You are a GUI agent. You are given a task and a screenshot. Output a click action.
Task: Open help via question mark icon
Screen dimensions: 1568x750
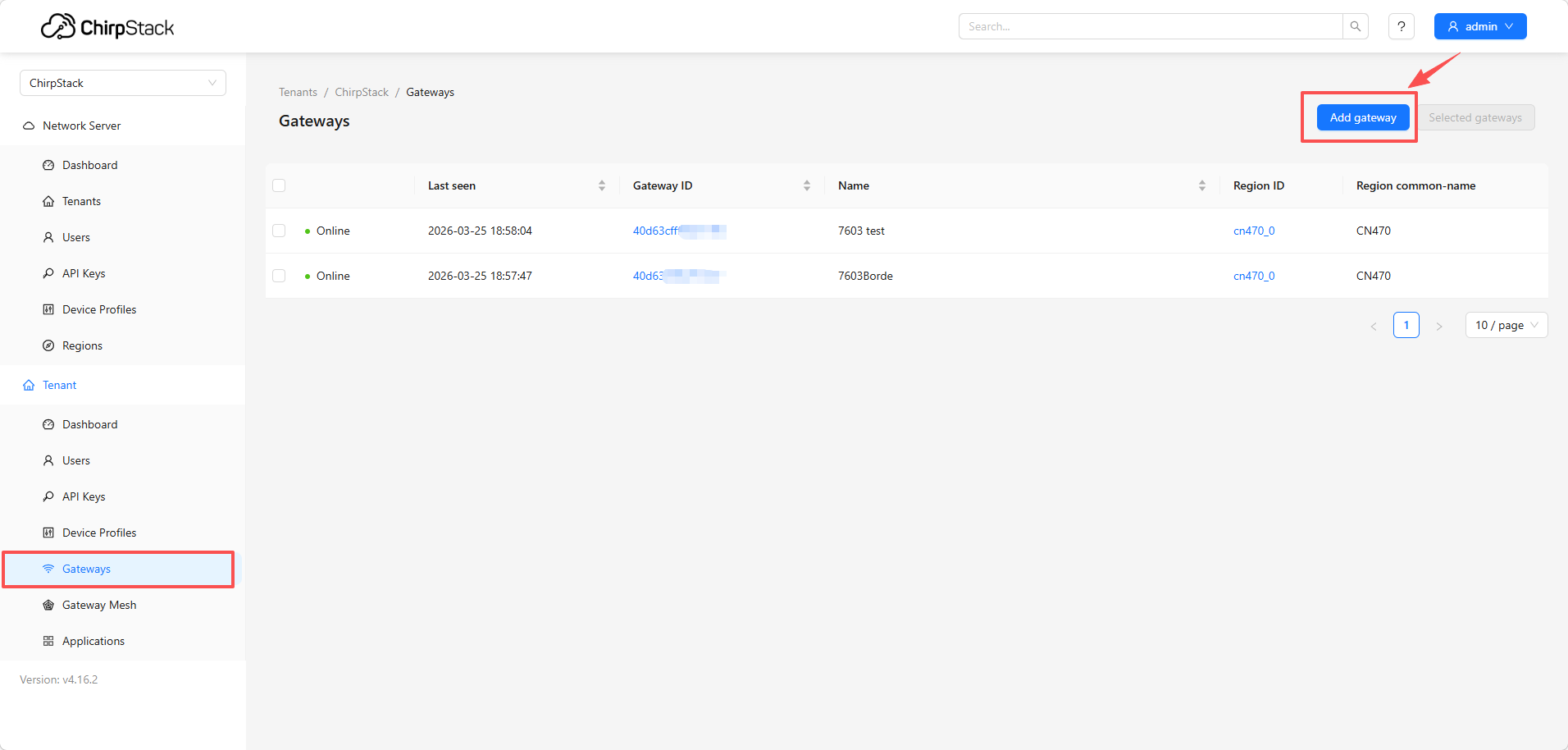(x=1401, y=26)
